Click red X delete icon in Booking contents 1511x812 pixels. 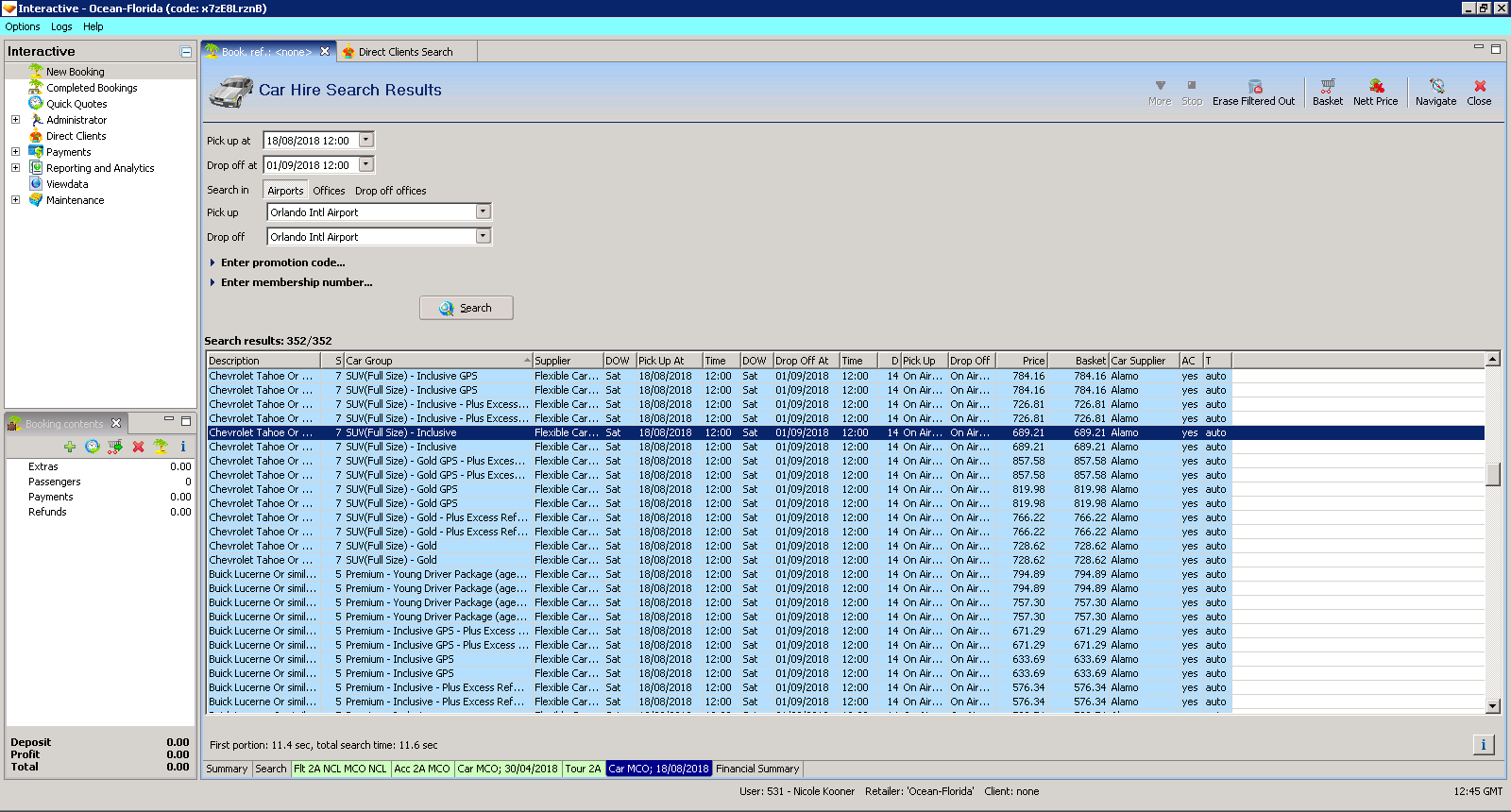point(138,447)
